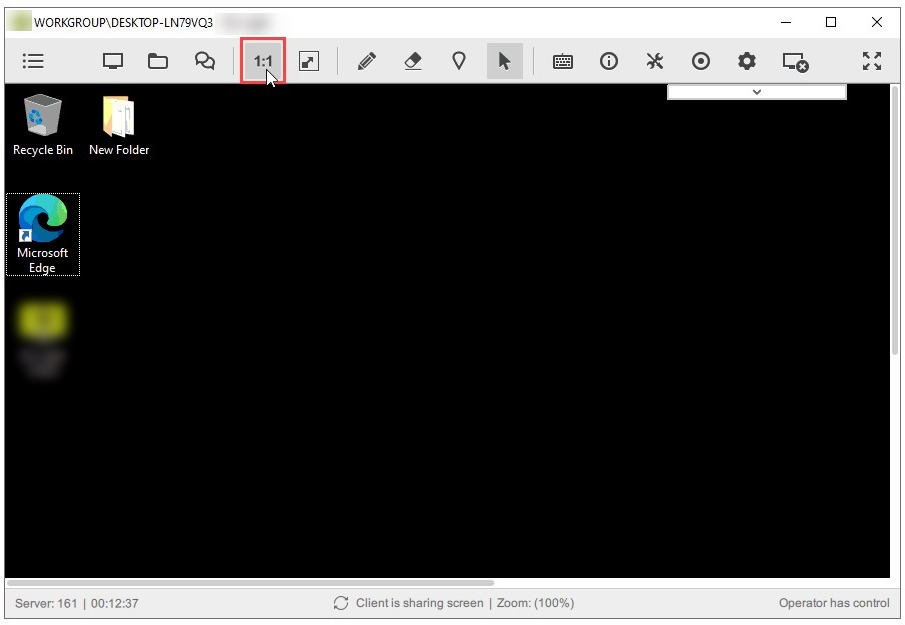Select the pencil annotation tool

pos(367,61)
